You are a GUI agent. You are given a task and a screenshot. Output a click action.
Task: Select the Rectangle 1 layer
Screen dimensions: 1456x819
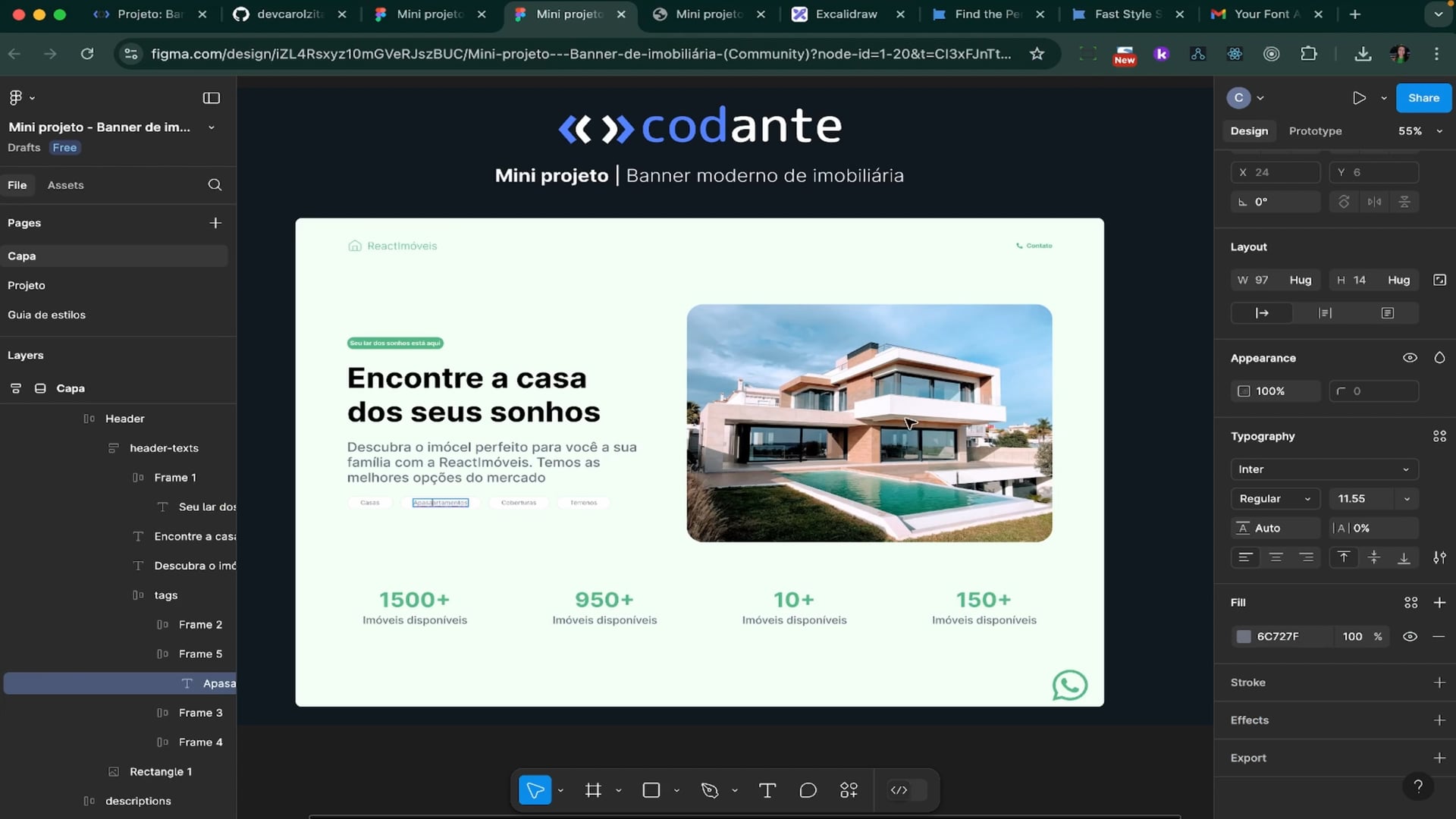pyautogui.click(x=160, y=771)
